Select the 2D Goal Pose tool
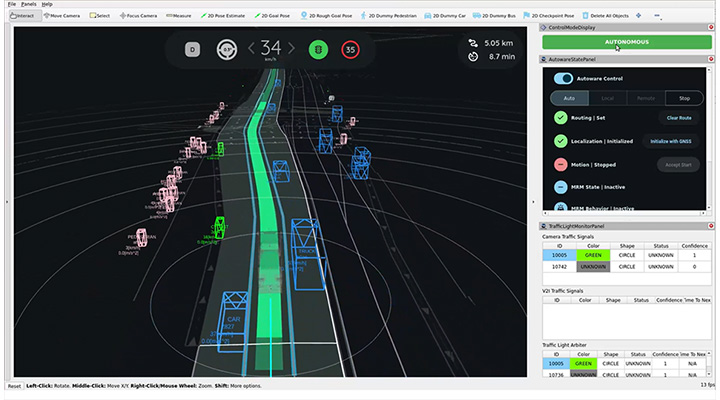 click(272, 16)
